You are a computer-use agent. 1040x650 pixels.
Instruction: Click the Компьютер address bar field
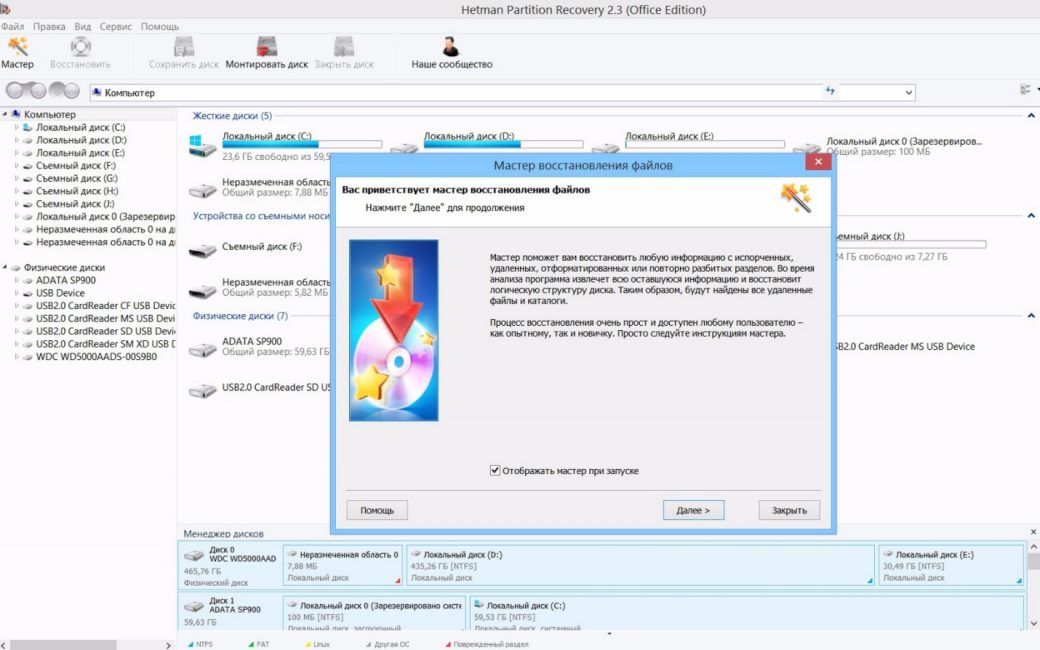[455, 93]
